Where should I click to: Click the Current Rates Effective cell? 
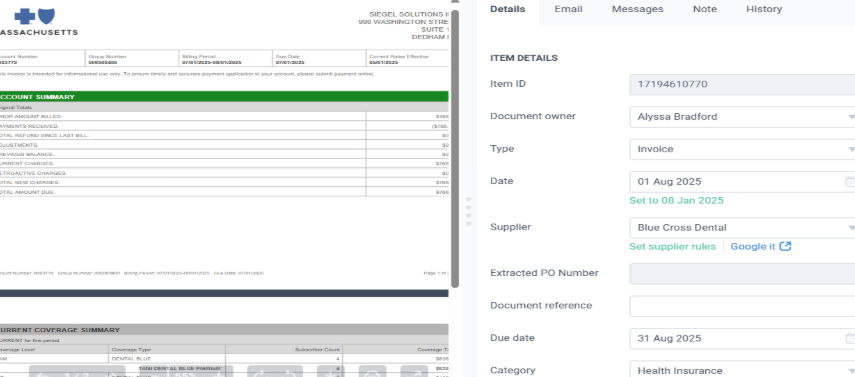[407, 59]
